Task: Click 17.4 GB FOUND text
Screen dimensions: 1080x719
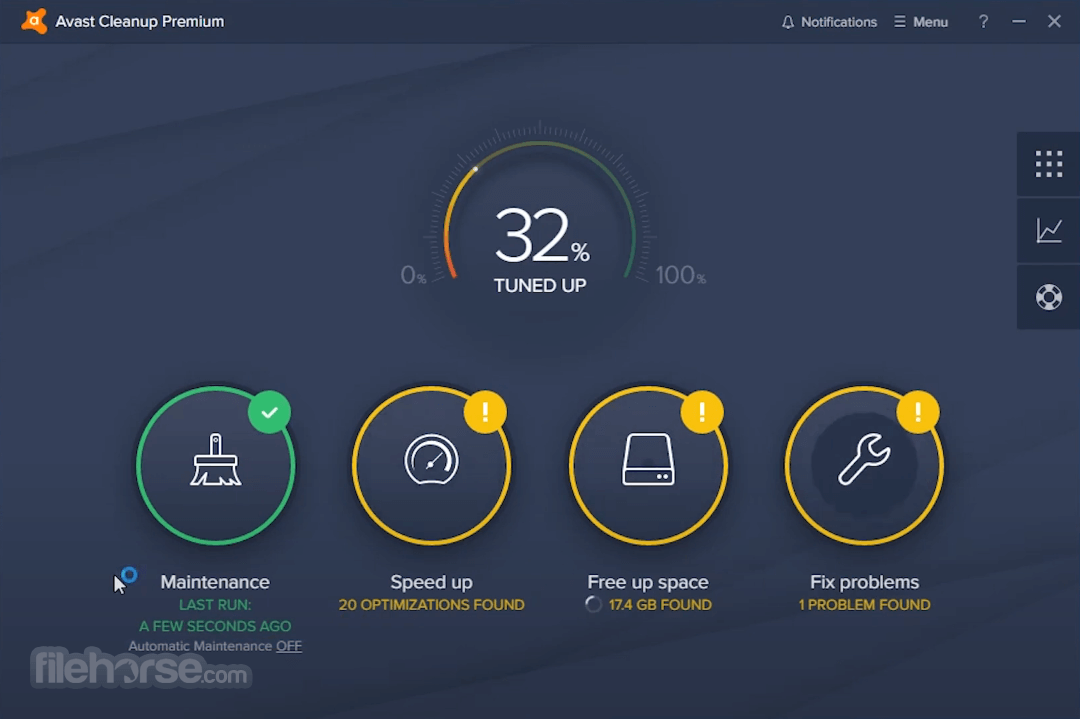Action: tap(660, 605)
